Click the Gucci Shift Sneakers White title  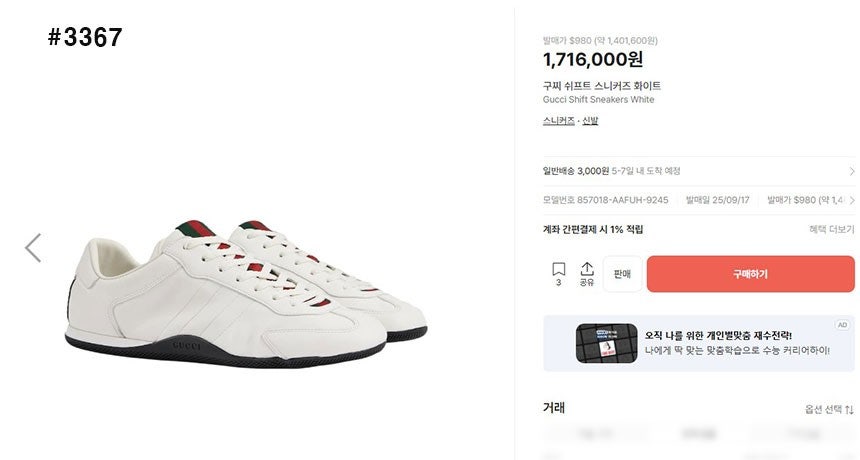[x=598, y=99]
